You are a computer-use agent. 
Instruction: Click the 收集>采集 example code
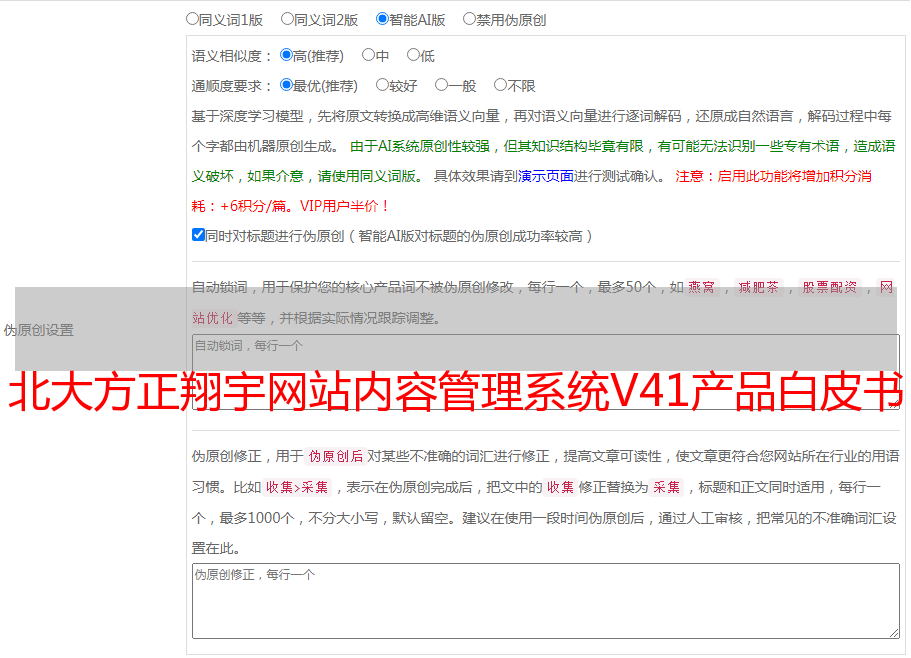point(297,487)
